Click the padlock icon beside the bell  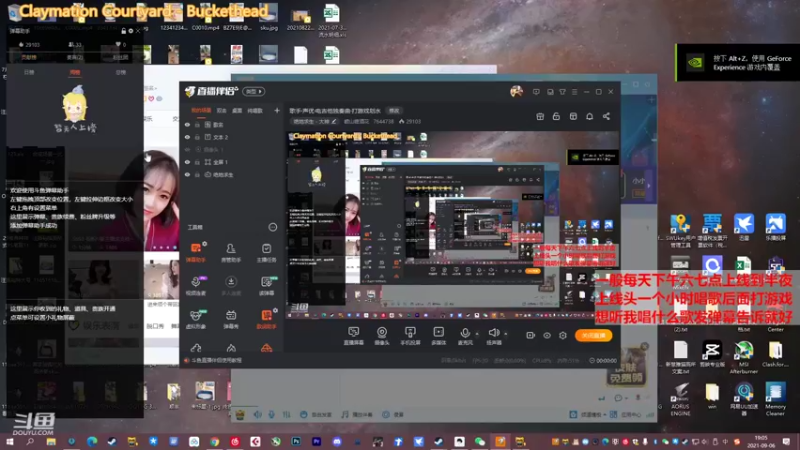[x=556, y=116]
